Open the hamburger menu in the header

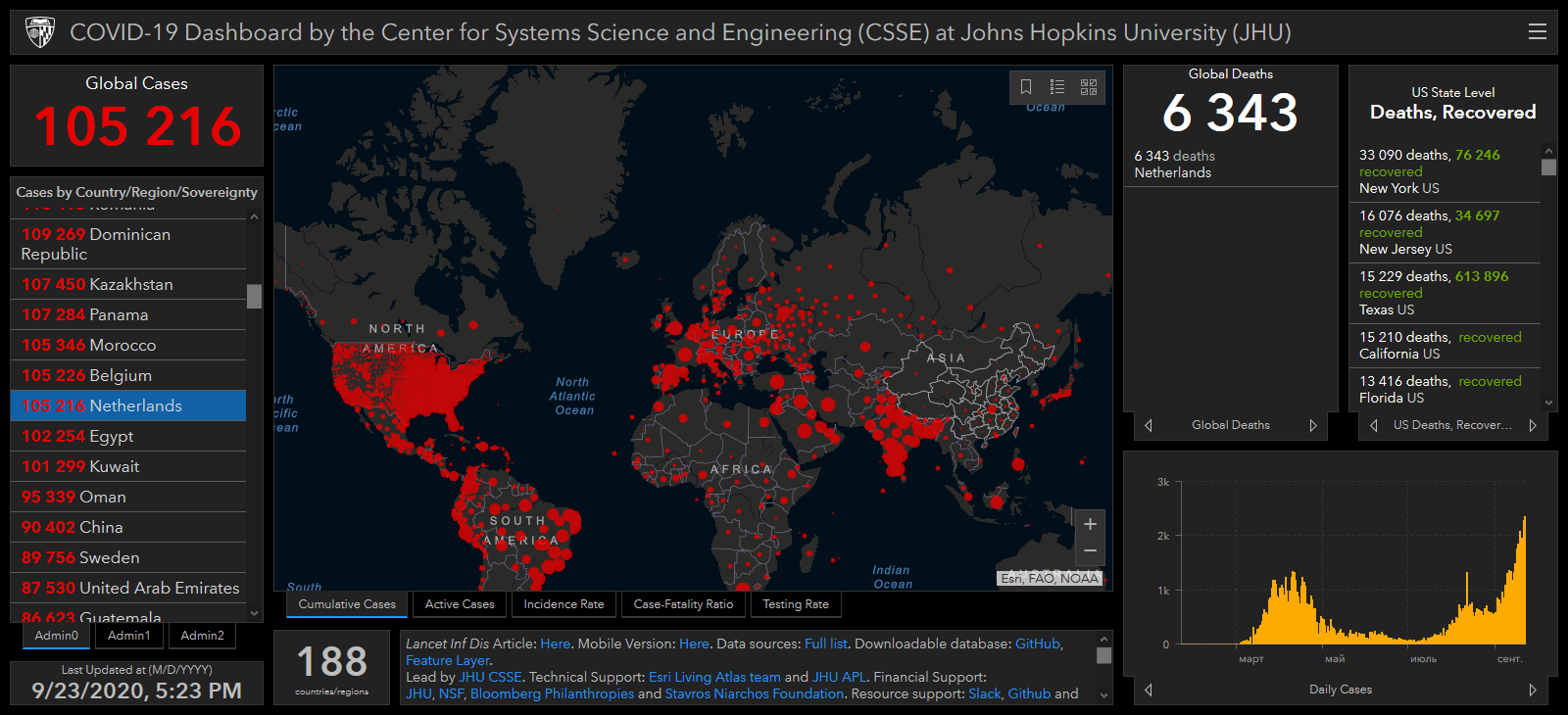point(1538,31)
